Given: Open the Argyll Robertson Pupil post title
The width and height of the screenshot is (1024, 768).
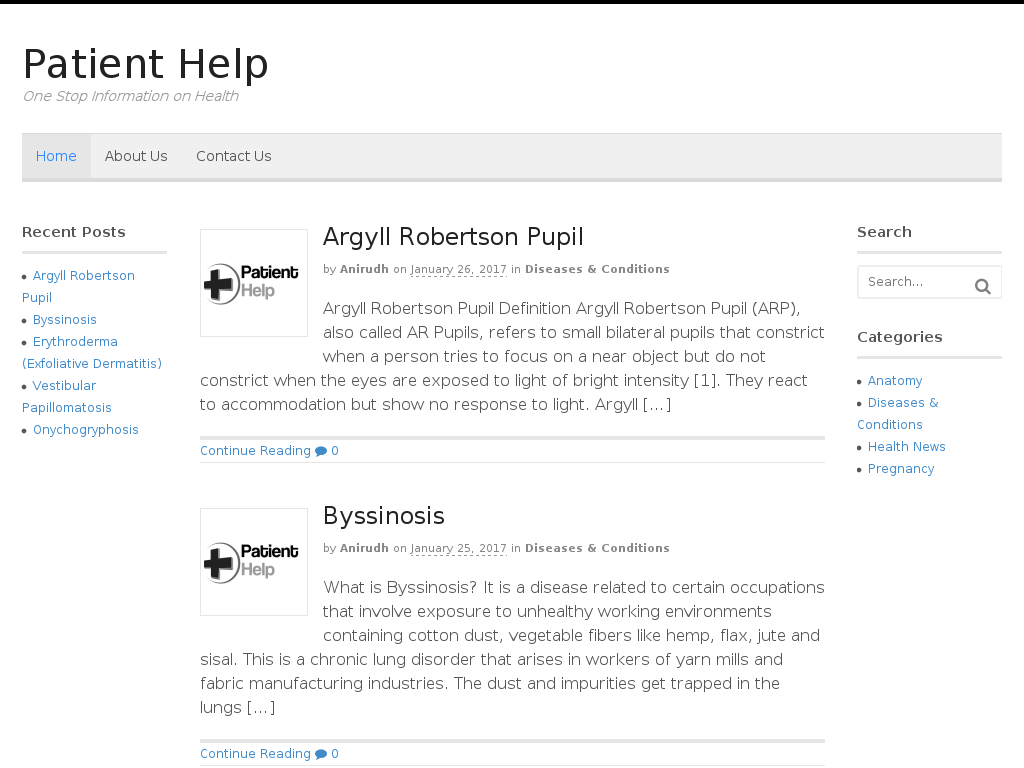Looking at the screenshot, I should 453,236.
